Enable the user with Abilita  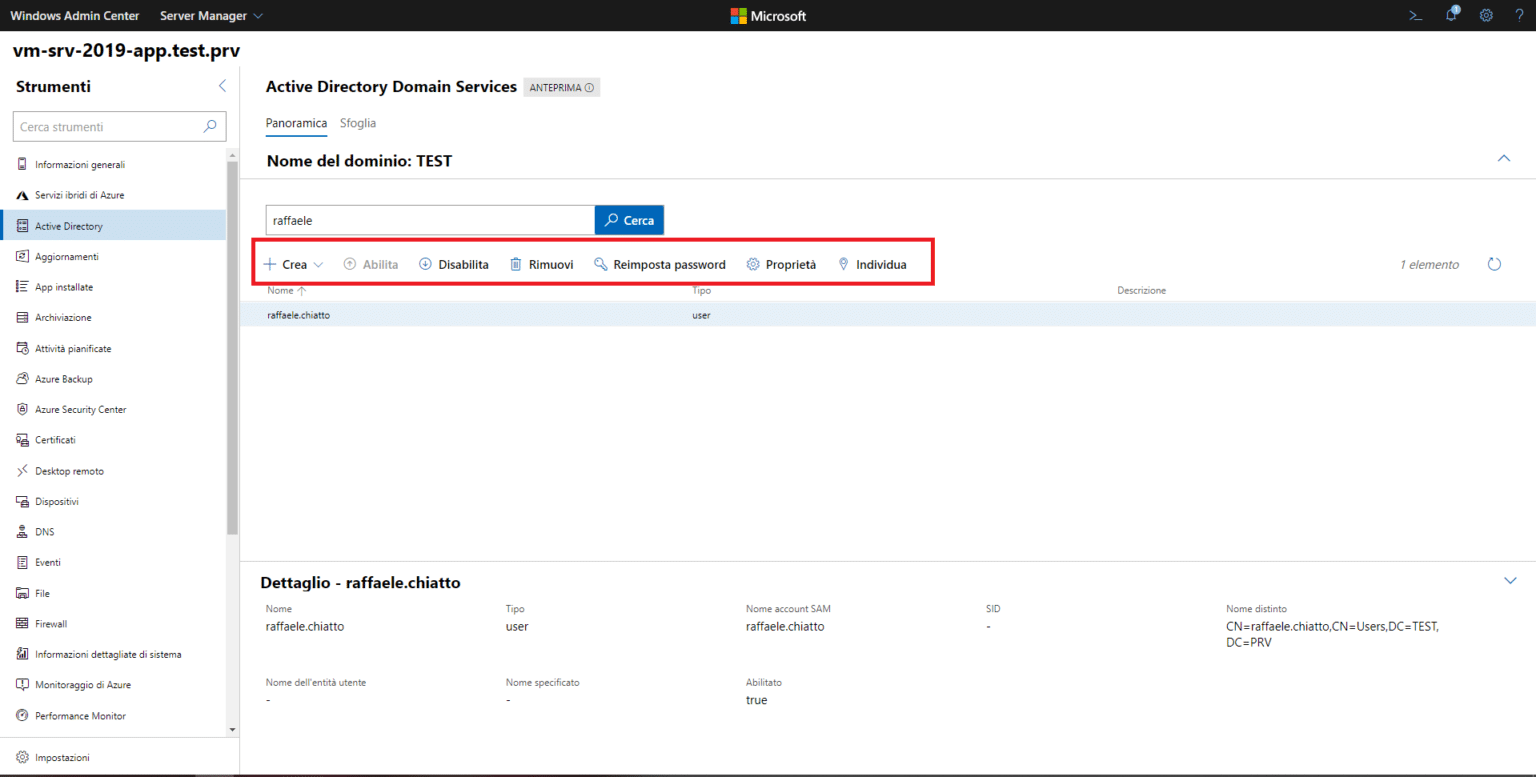tap(370, 264)
